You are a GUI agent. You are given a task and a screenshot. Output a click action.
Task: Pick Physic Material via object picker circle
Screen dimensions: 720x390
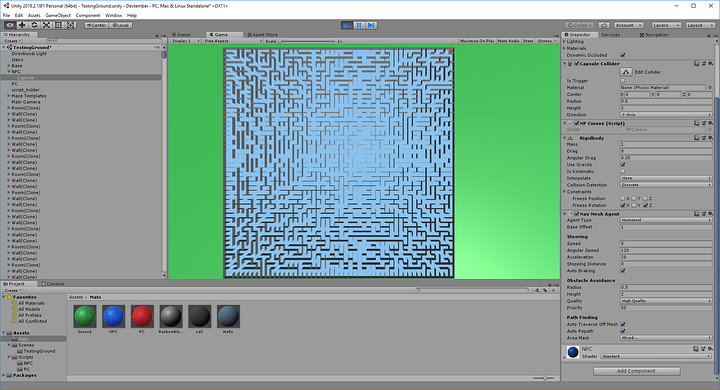click(709, 87)
